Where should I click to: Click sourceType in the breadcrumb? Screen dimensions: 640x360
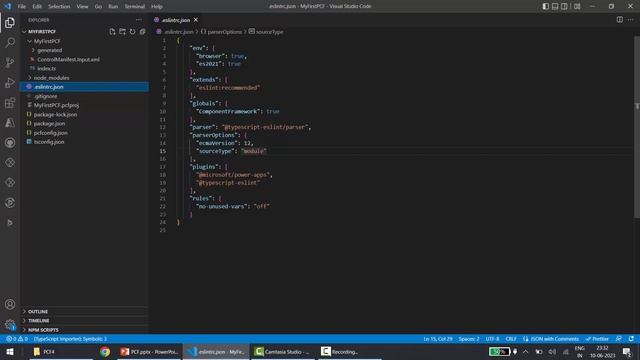click(269, 31)
